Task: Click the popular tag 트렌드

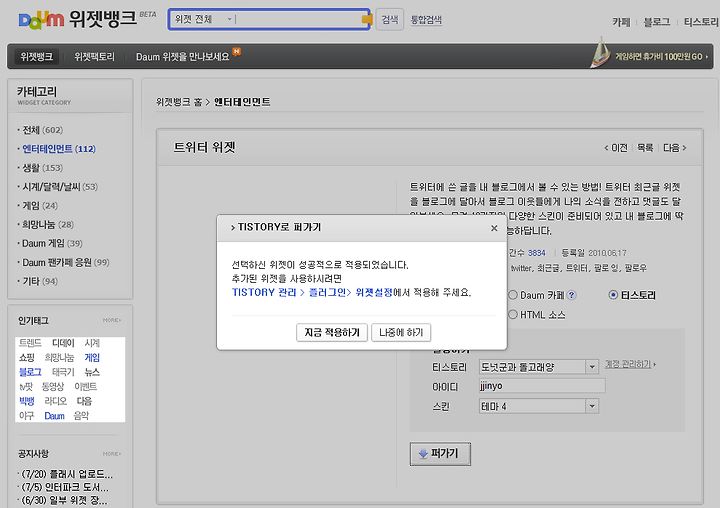Action: coord(30,343)
